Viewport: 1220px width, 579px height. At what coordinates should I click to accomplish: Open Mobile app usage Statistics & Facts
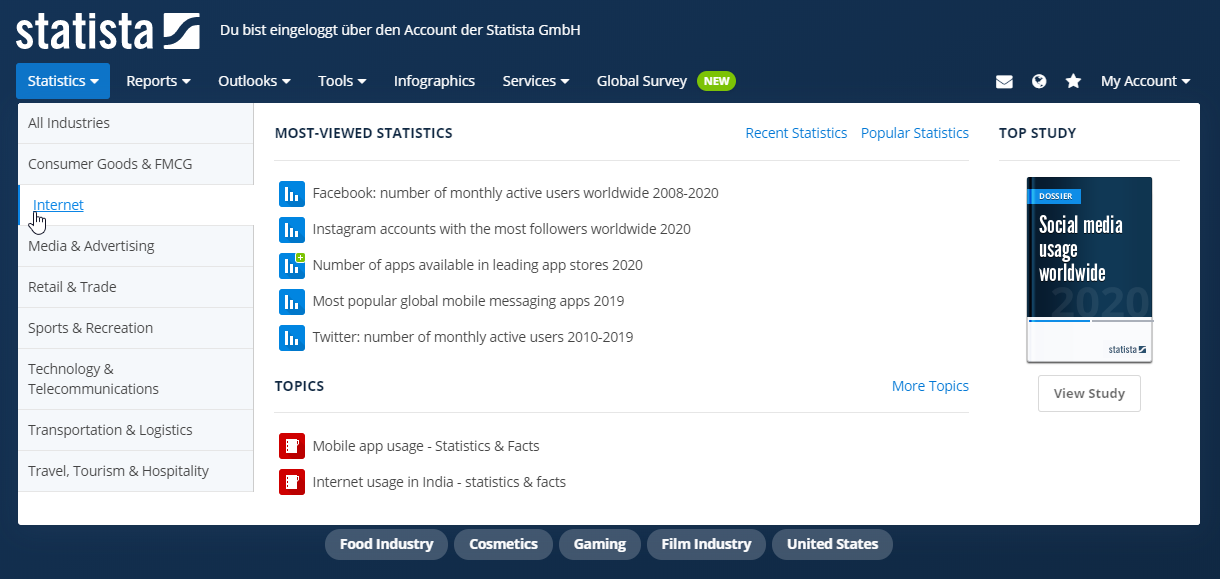(x=426, y=446)
